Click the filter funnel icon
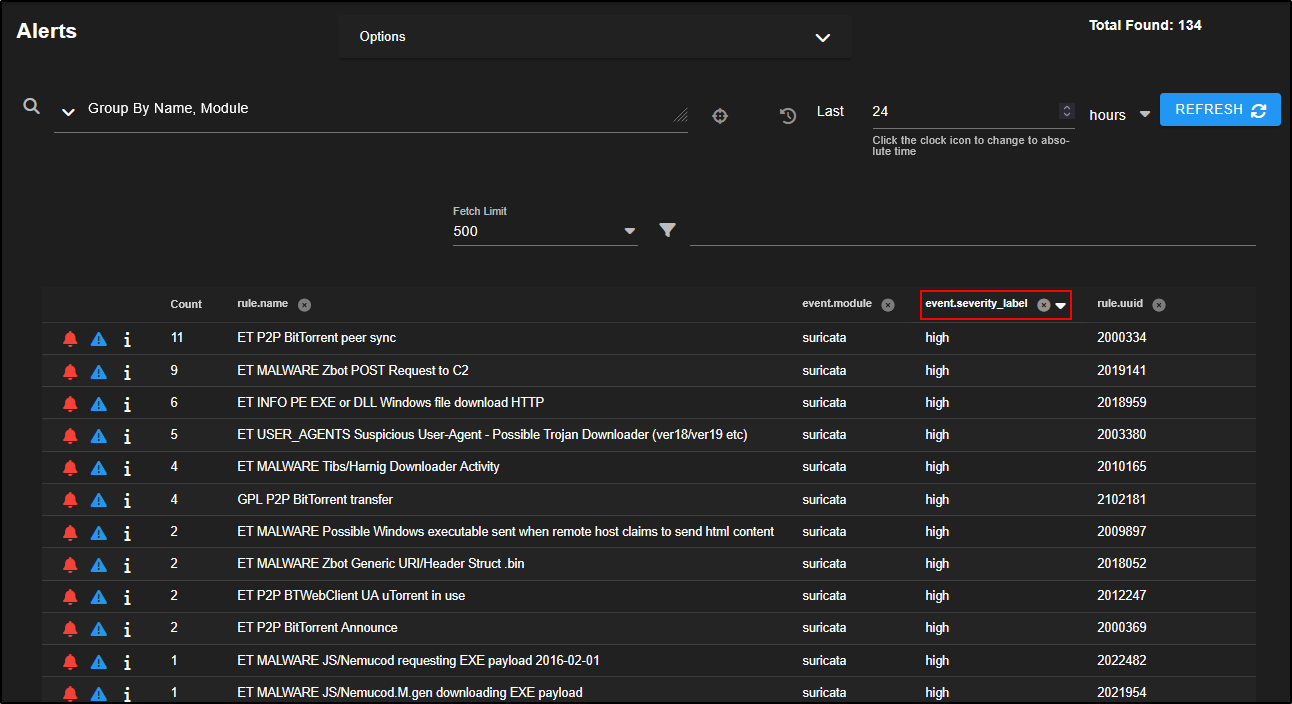Screen dimensions: 1292x704 click(668, 231)
